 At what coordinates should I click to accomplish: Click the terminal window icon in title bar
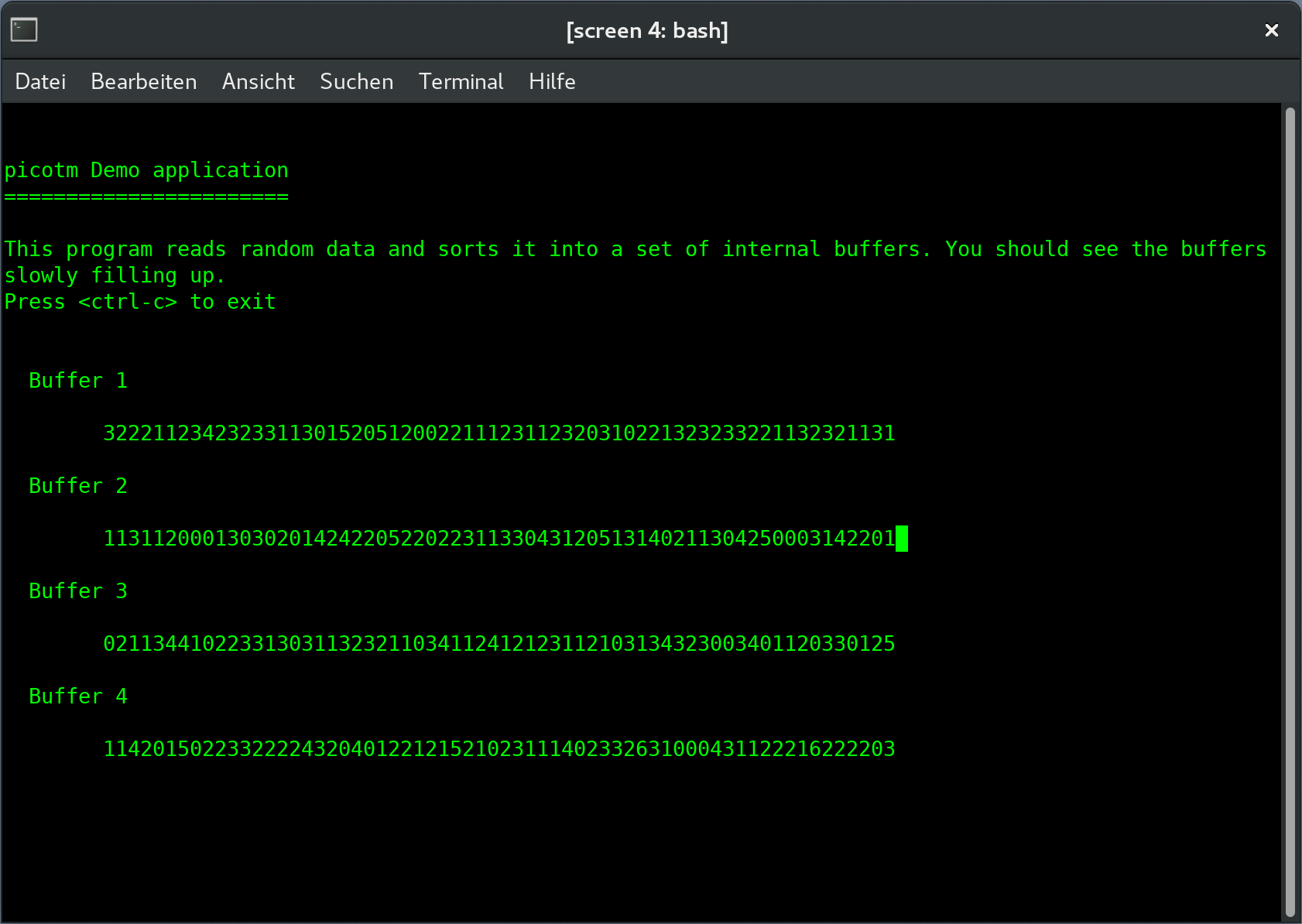24,30
